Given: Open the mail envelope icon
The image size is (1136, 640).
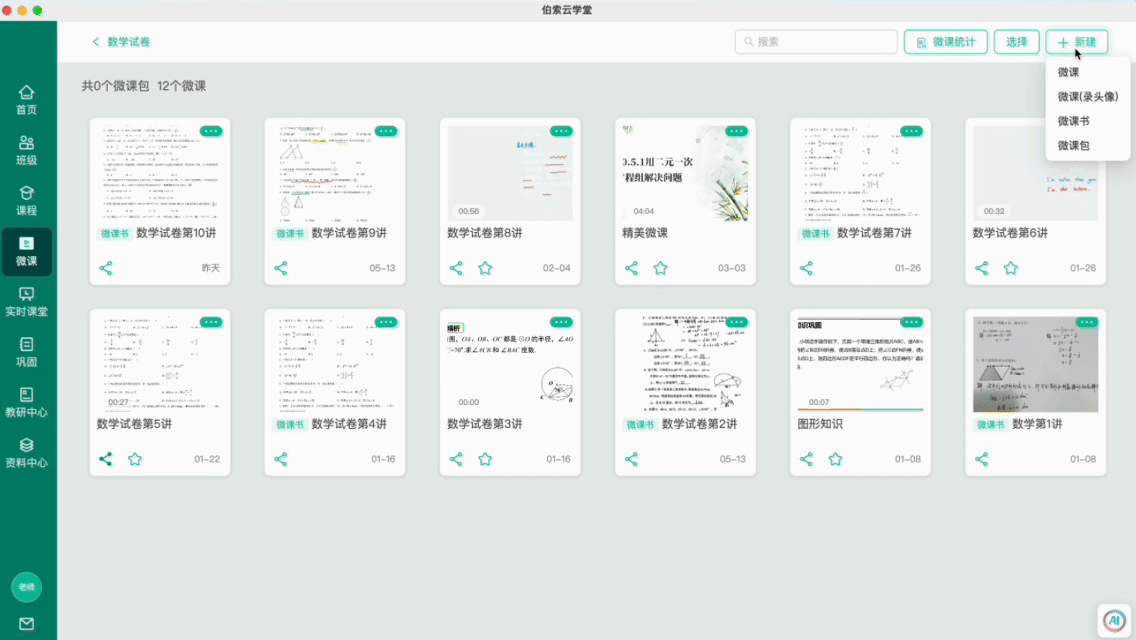Looking at the screenshot, I should [26, 624].
